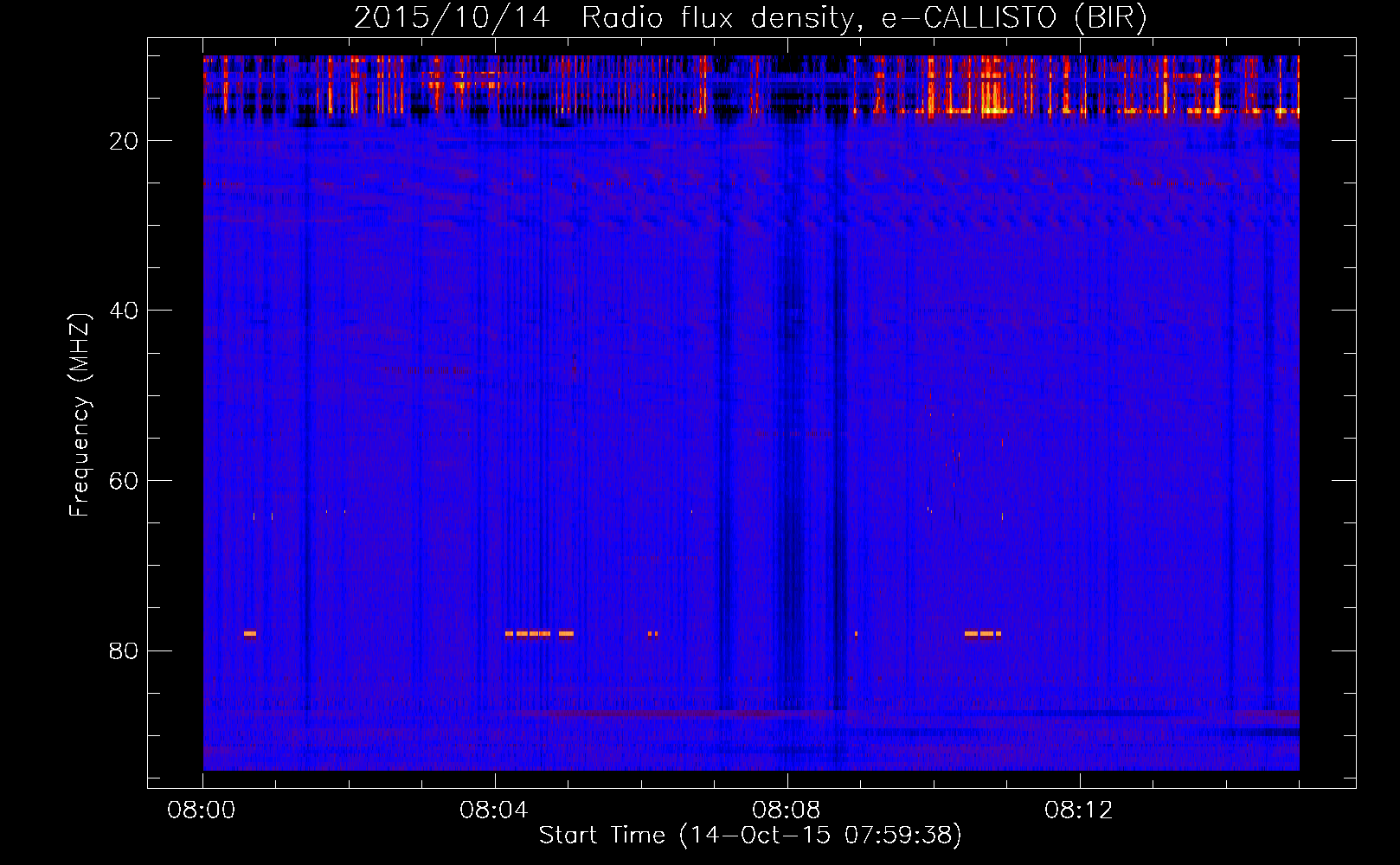Viewport: 1400px width, 865px height.
Task: Click the '08:04' time tick label
Action: (x=494, y=811)
